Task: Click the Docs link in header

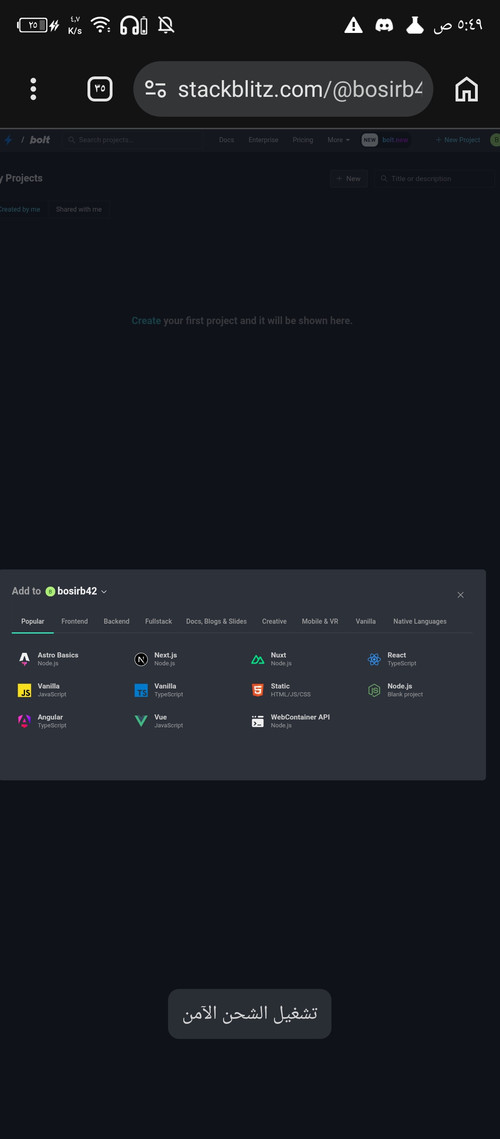Action: (226, 139)
